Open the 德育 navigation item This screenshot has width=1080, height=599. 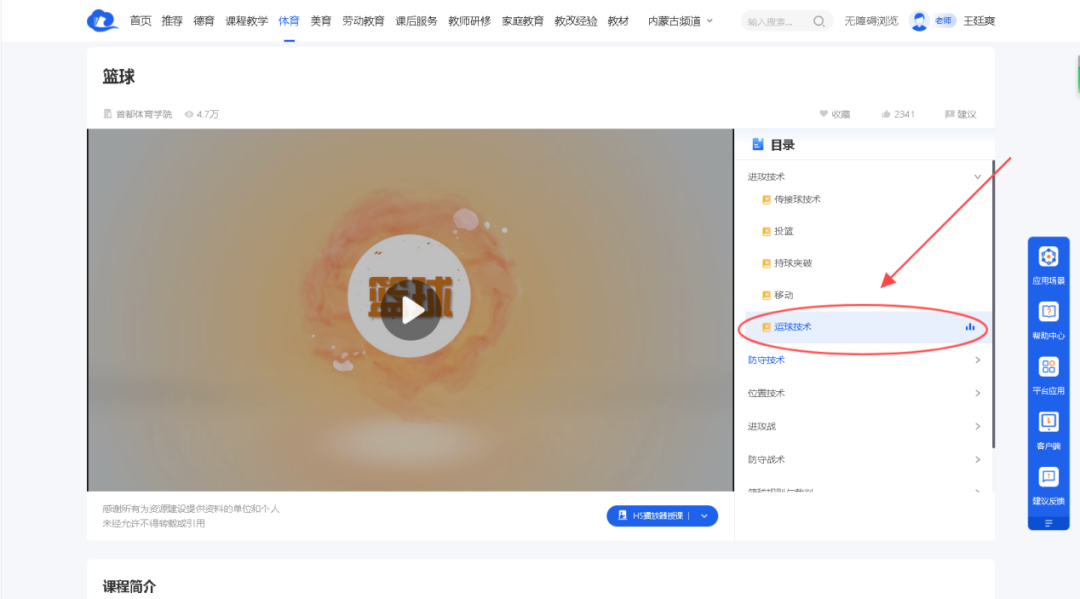pyautogui.click(x=204, y=21)
